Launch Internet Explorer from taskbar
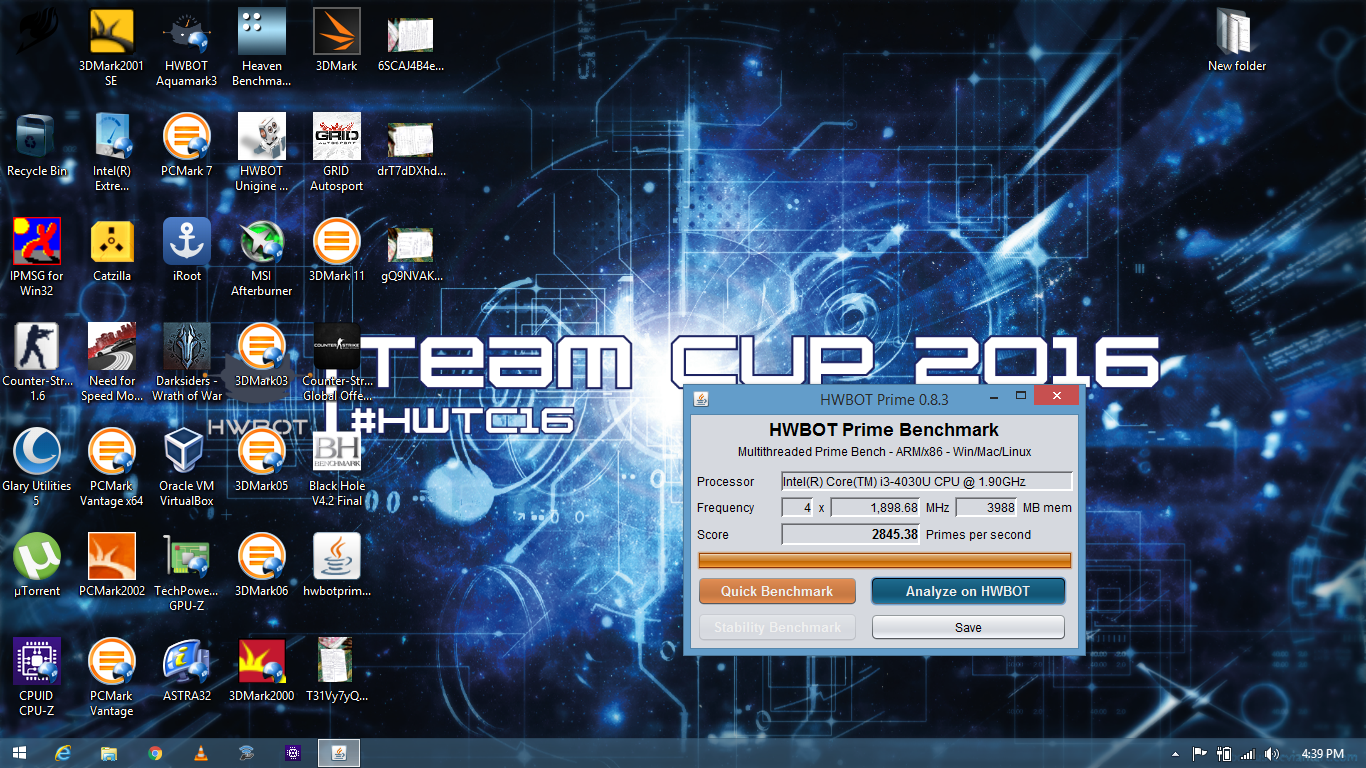 (63, 753)
